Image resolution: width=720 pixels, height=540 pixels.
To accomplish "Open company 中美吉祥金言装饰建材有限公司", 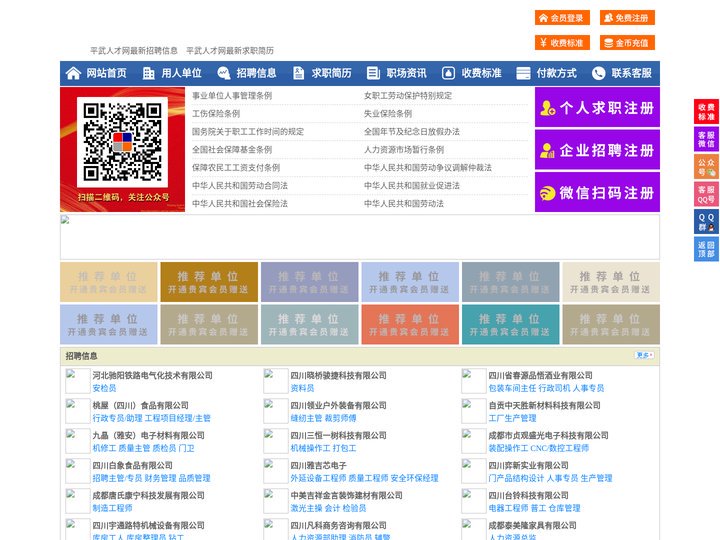I will 346,495.
